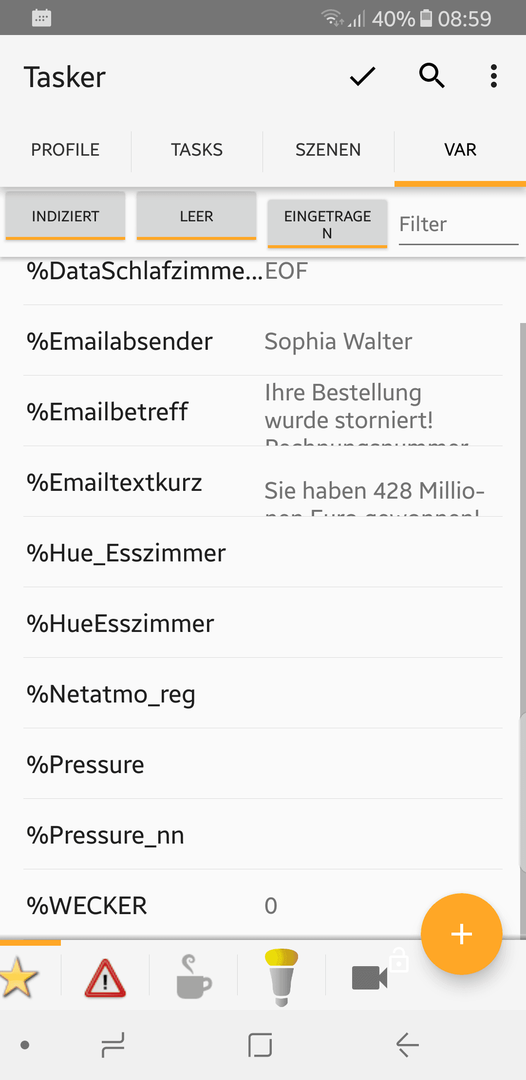Screen dimensions: 526x1080
Task: Open the three-dot overflow menu
Action: pos(494,76)
